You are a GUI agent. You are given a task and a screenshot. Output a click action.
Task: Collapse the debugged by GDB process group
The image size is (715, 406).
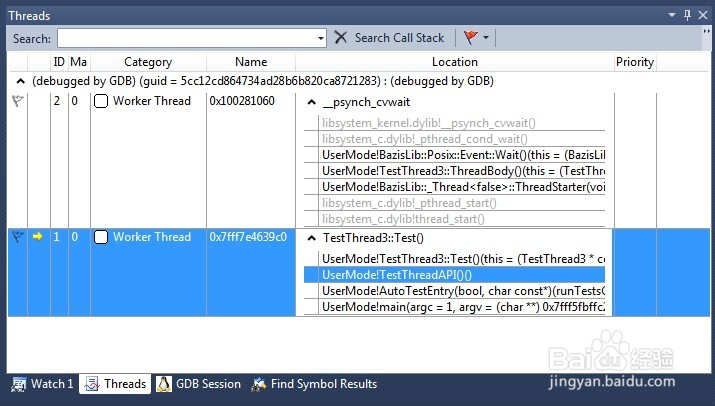pyautogui.click(x=20, y=82)
